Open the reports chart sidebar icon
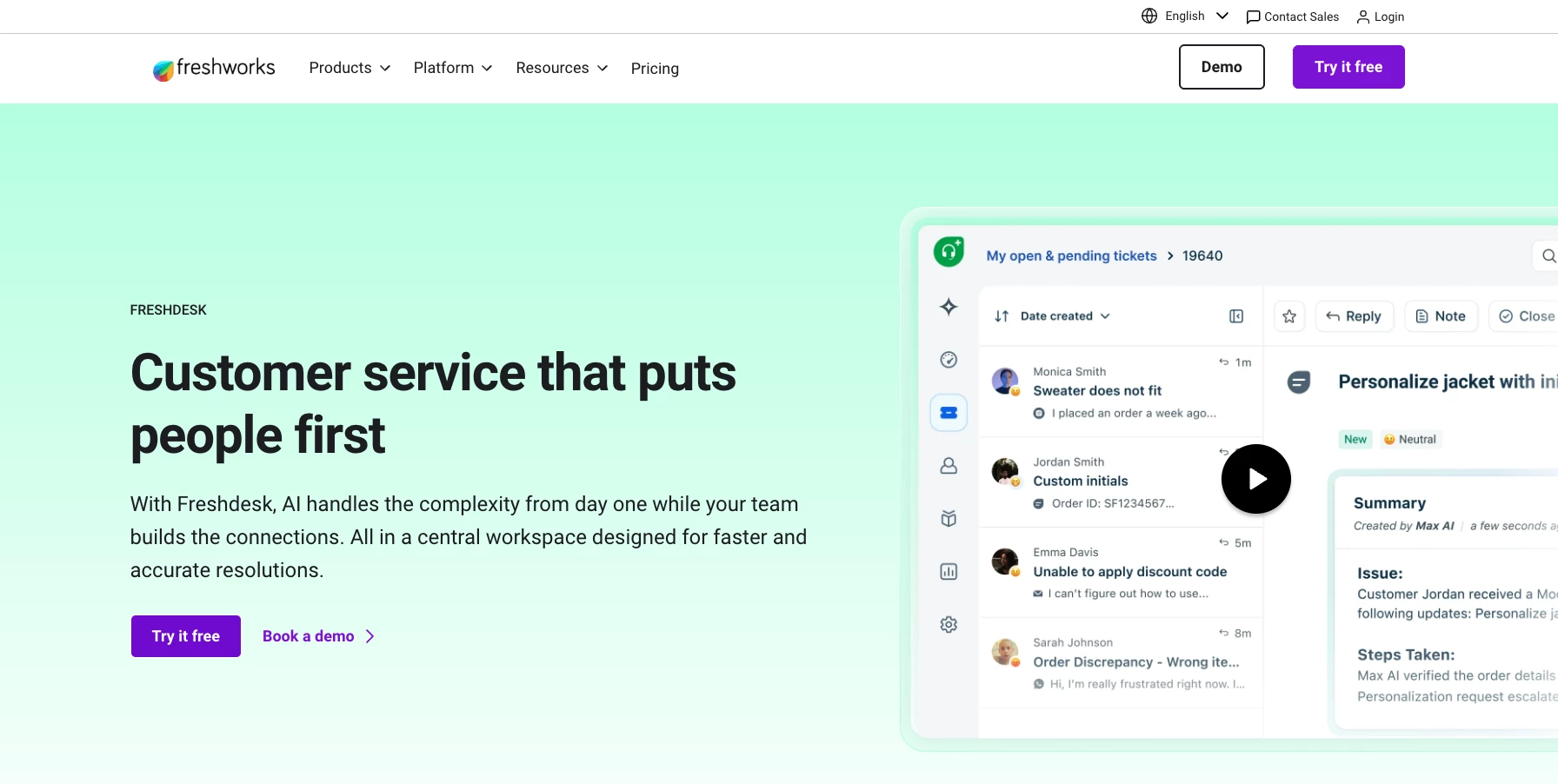1558x784 pixels. coord(949,572)
